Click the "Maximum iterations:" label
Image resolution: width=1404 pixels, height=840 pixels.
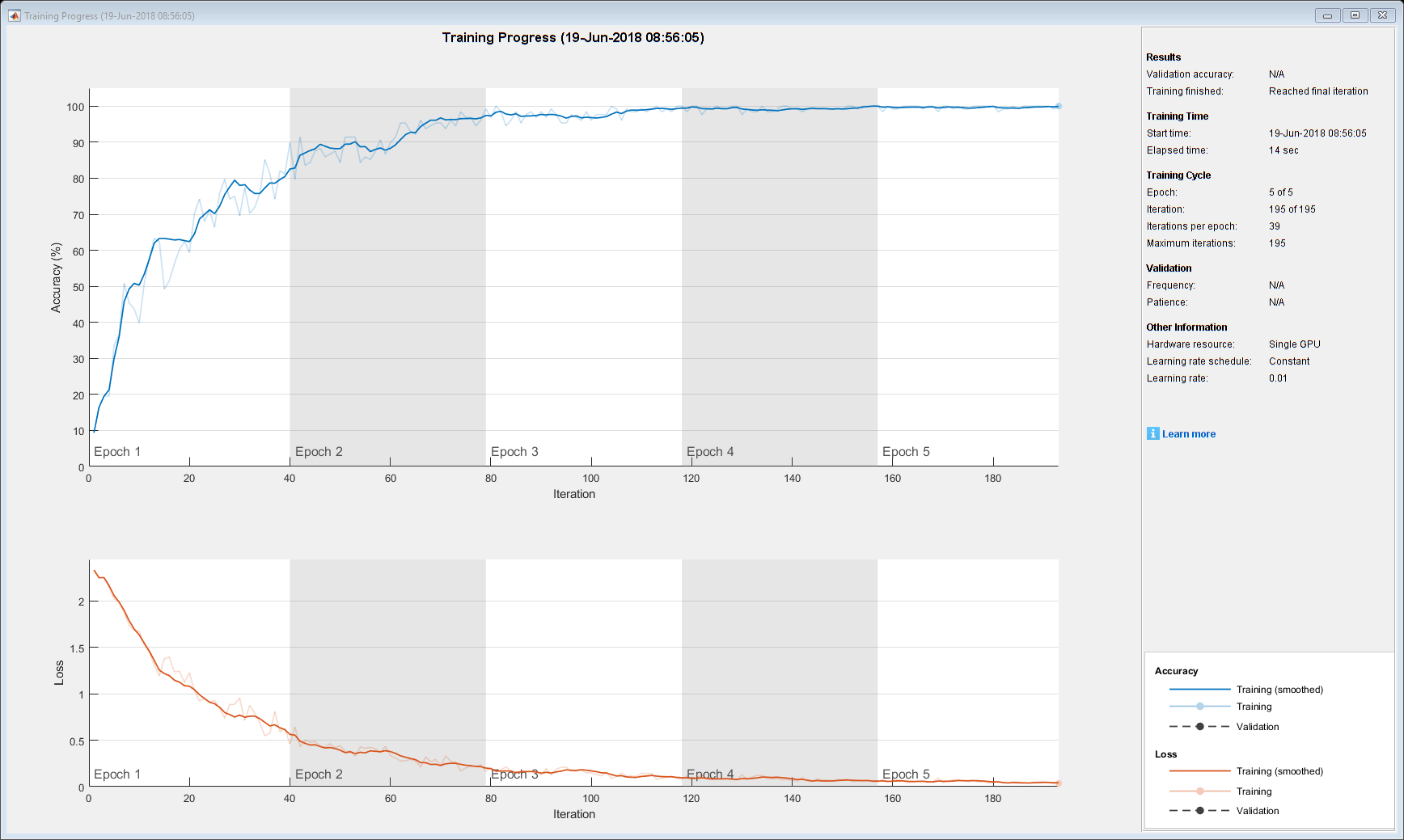click(1190, 243)
